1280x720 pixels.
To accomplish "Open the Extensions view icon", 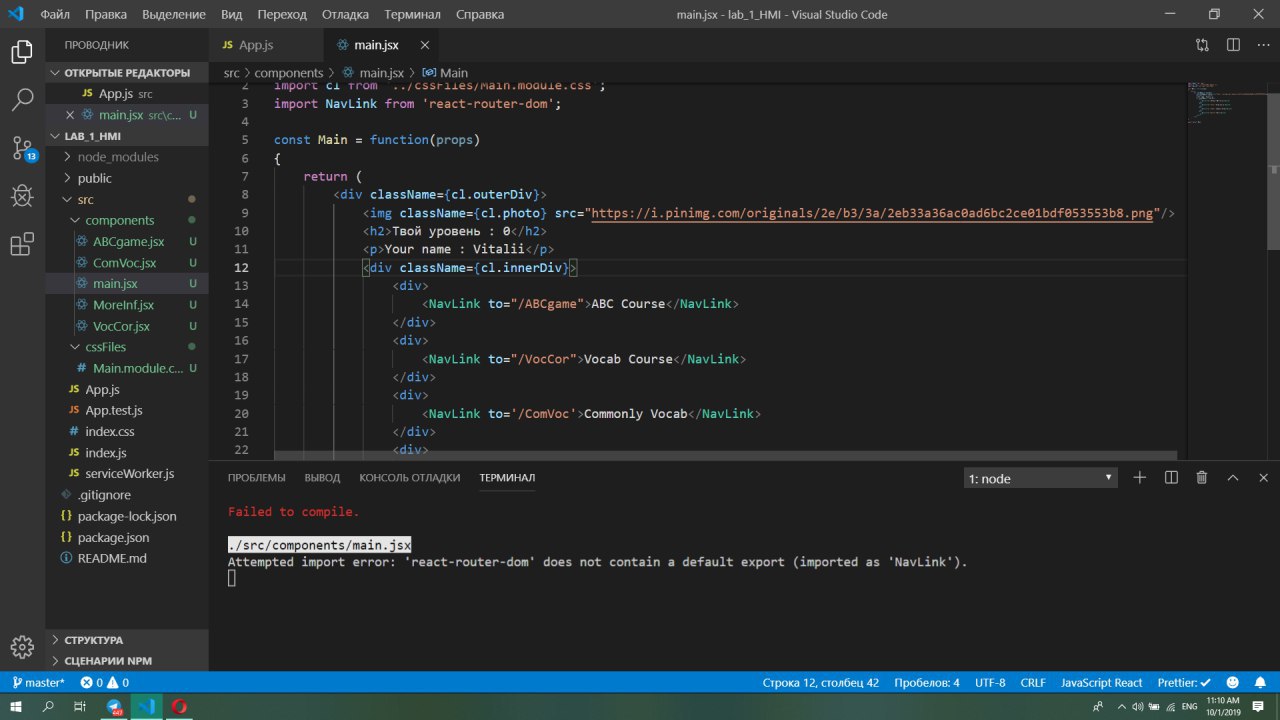I will pyautogui.click(x=22, y=245).
